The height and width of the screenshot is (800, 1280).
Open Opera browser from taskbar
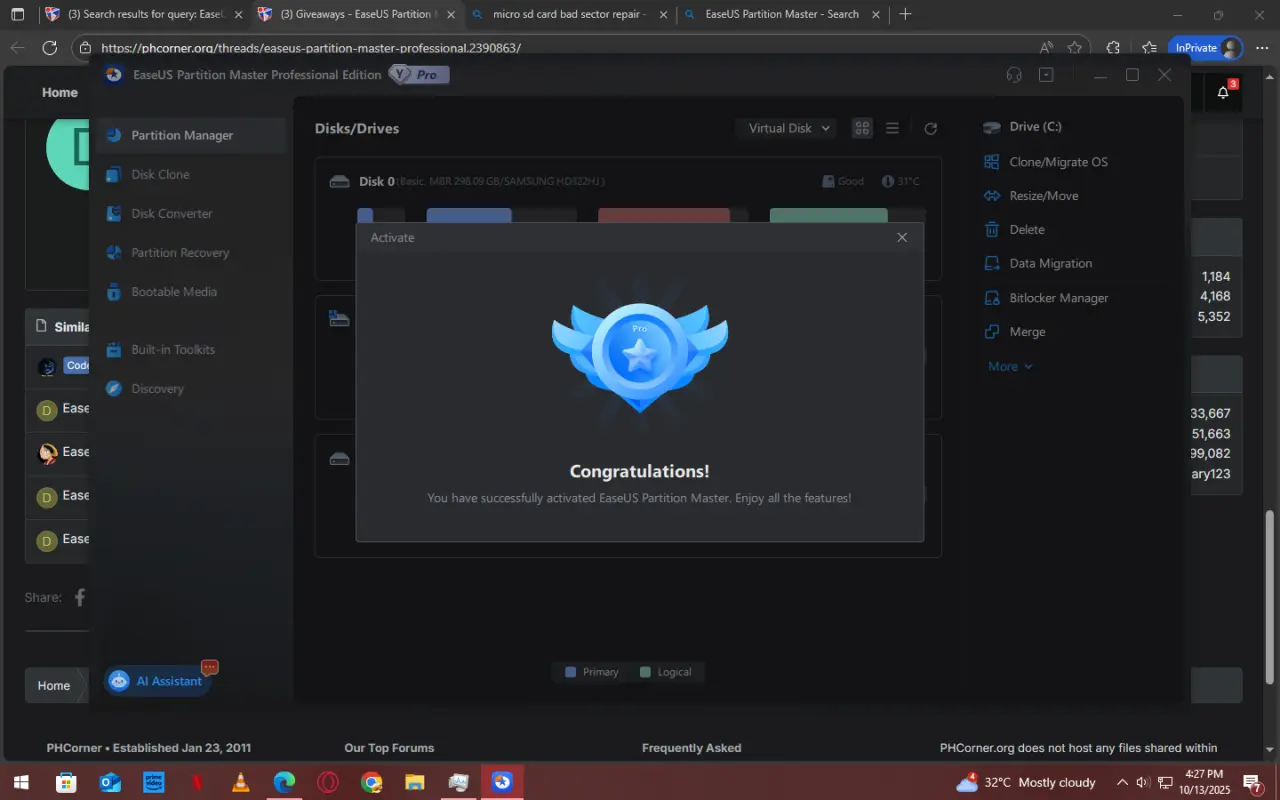pos(328,782)
